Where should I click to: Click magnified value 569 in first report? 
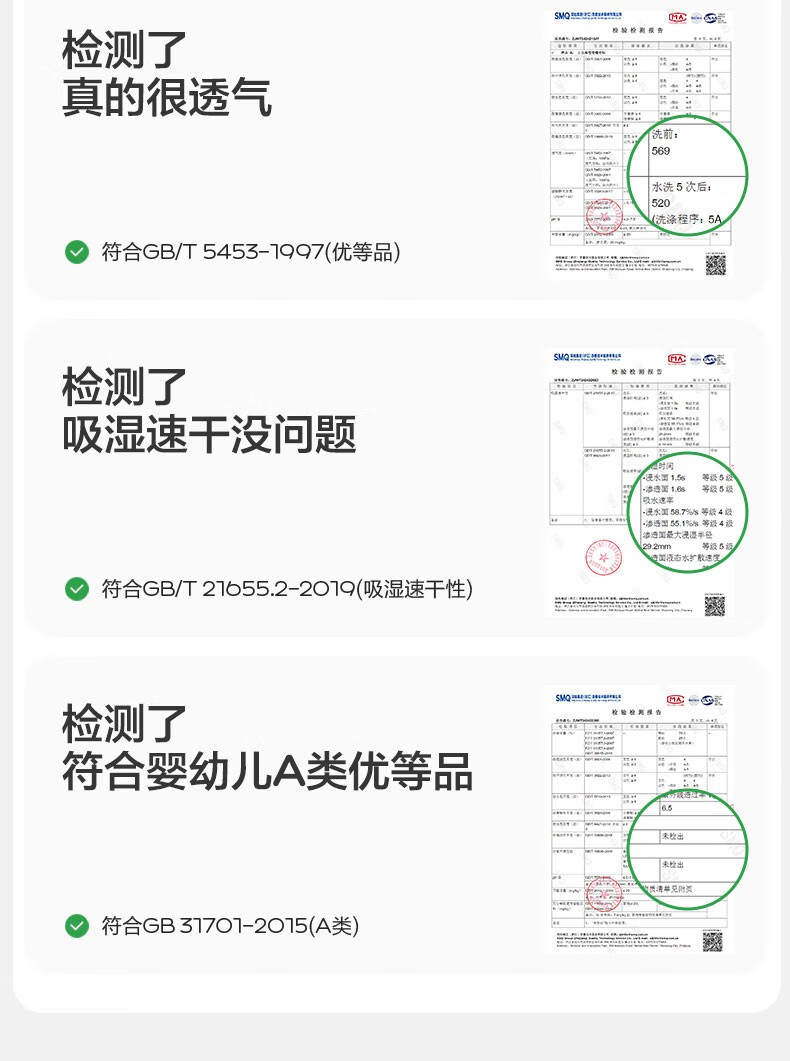661,151
